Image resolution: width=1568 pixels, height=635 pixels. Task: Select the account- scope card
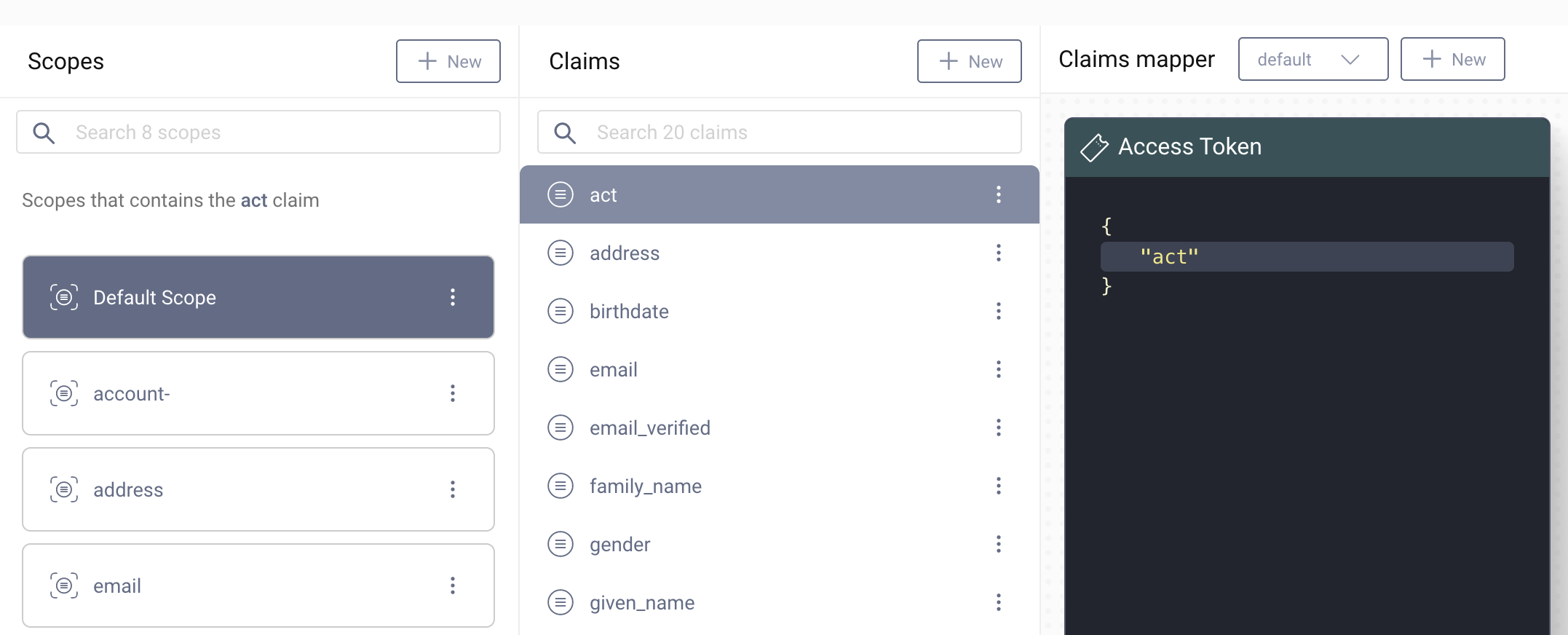pyautogui.click(x=258, y=393)
